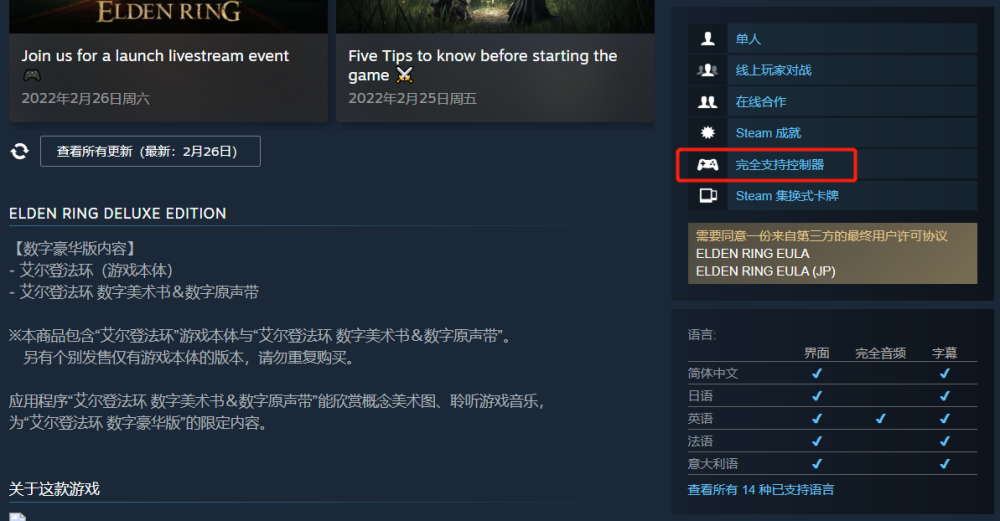This screenshot has width=1000, height=521.
Task: Open the 完全支持控制器 link
Action: point(780,165)
